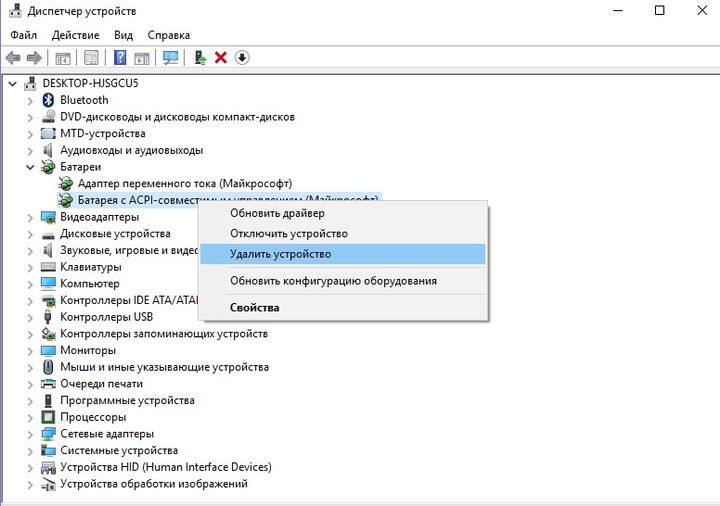Image resolution: width=720 pixels, height=506 pixels.
Task: Click the properties sheet toolbar icon
Action: [x=91, y=58]
